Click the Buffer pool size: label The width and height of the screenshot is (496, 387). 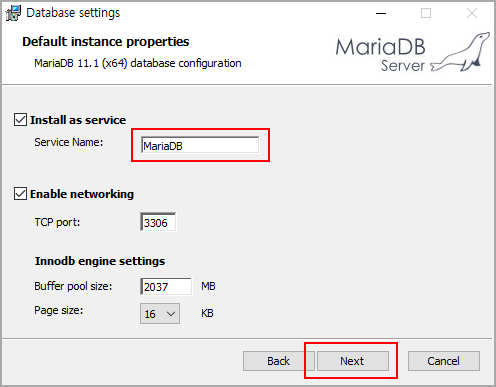pos(73,286)
